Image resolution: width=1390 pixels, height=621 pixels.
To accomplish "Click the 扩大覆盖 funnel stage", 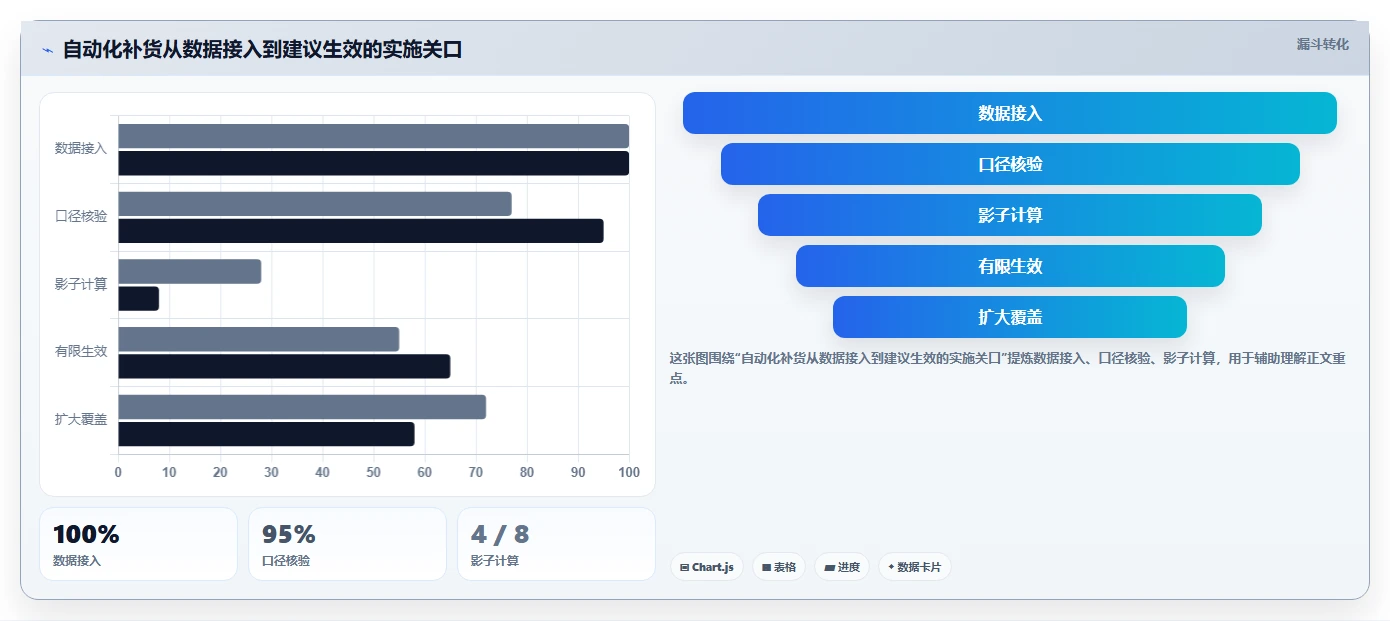I will 1010,317.
